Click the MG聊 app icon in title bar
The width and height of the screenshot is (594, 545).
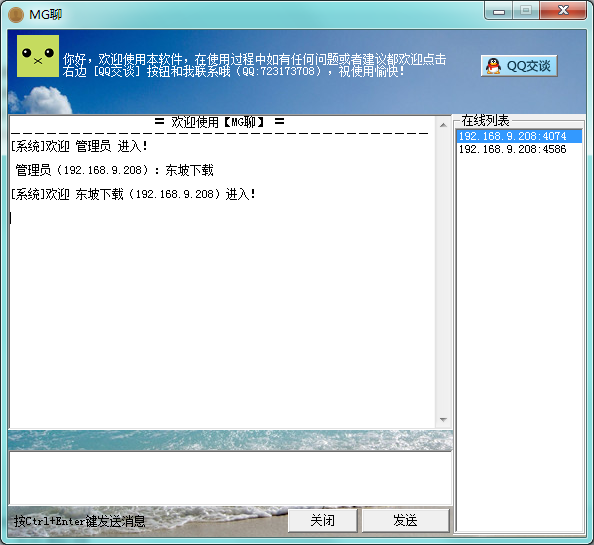point(16,15)
